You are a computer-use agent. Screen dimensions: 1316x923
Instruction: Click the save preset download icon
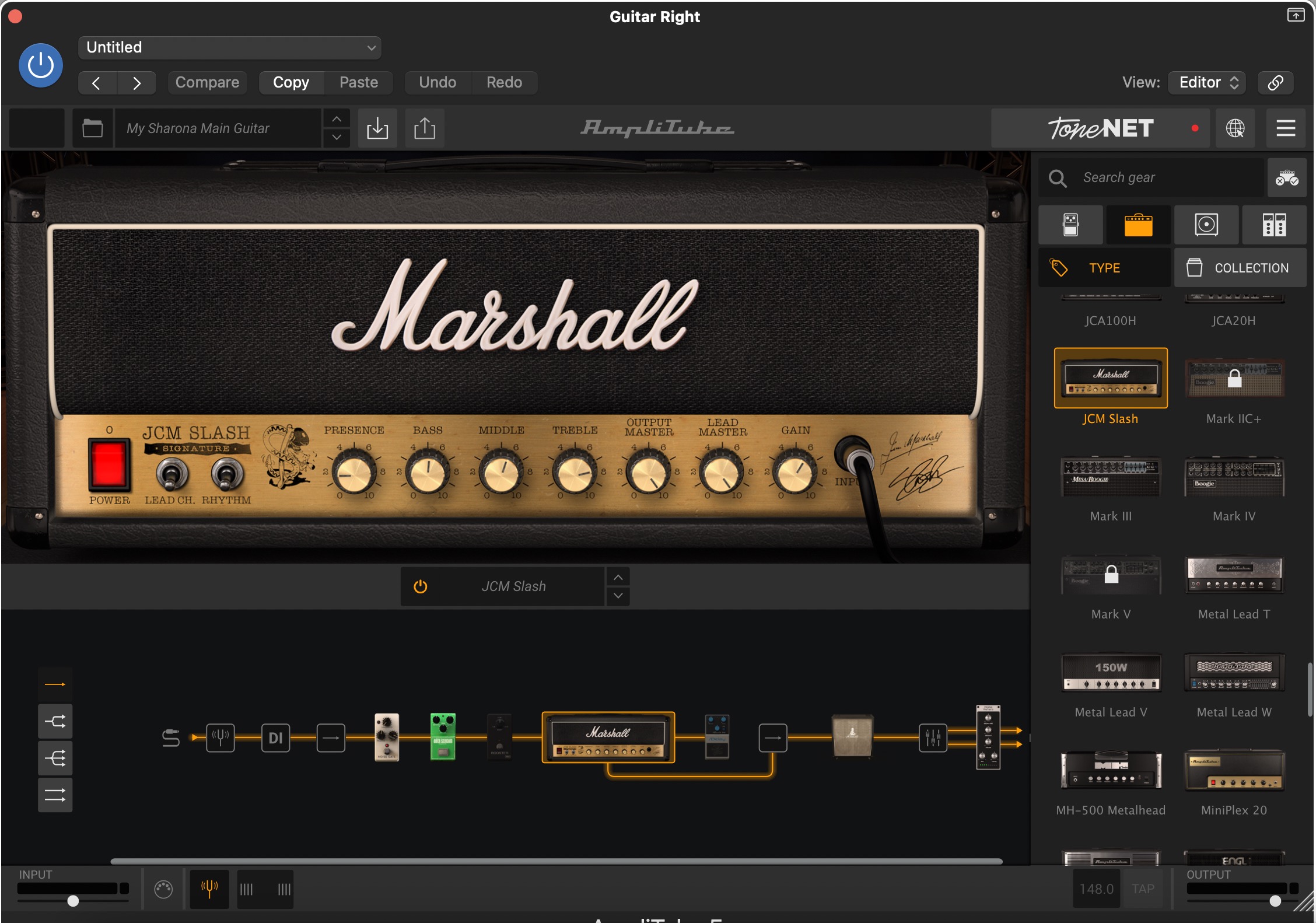click(x=377, y=128)
